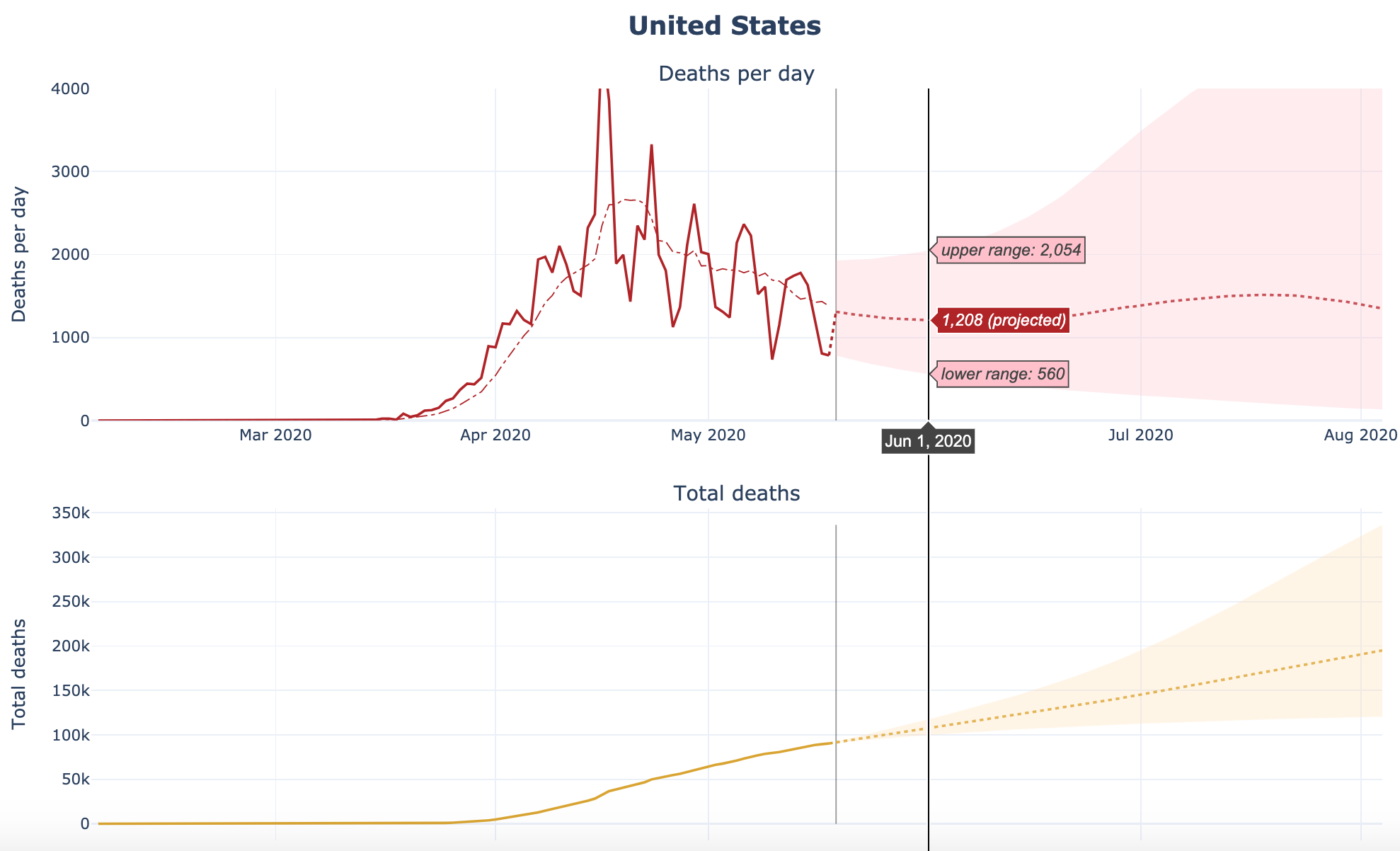Select the "May 2020" x-axis tick label
The height and width of the screenshot is (851, 1400).
tap(708, 435)
